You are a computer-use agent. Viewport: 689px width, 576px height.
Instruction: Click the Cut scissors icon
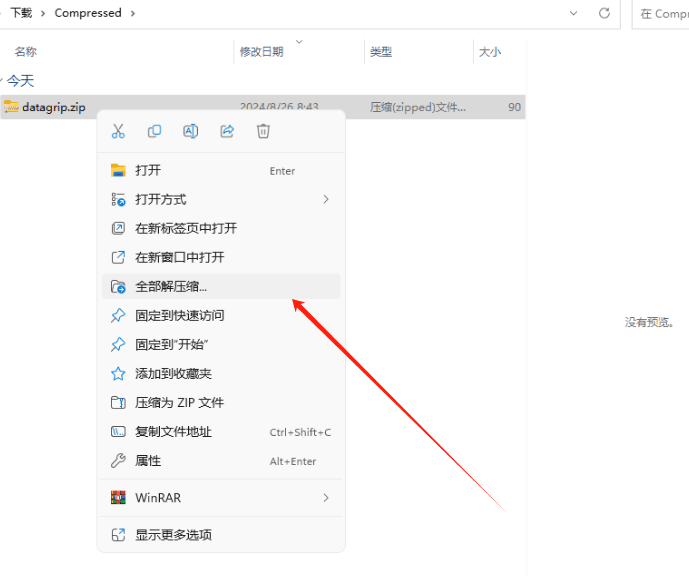tap(118, 131)
